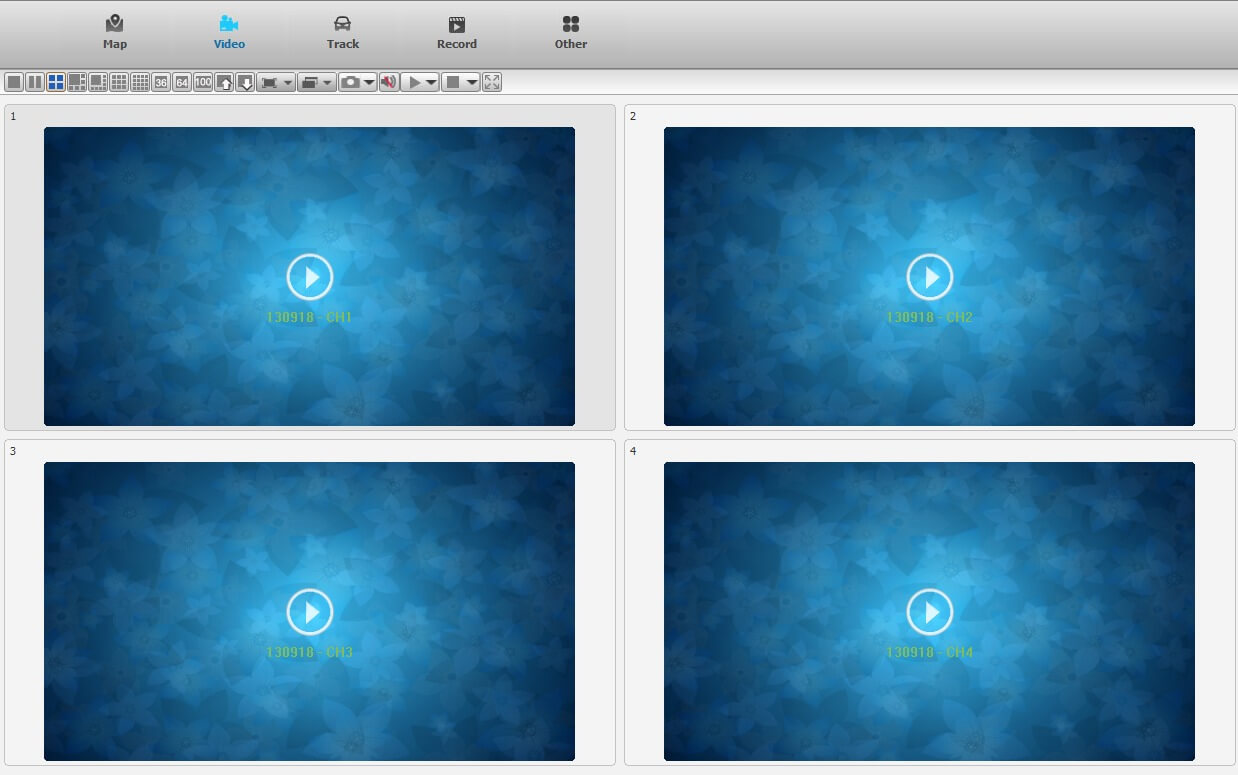Click the page up arrow icon

click(x=224, y=82)
